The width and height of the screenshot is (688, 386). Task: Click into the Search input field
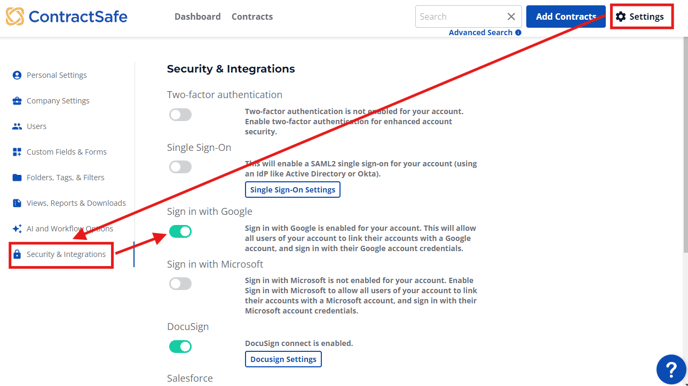[461, 17]
